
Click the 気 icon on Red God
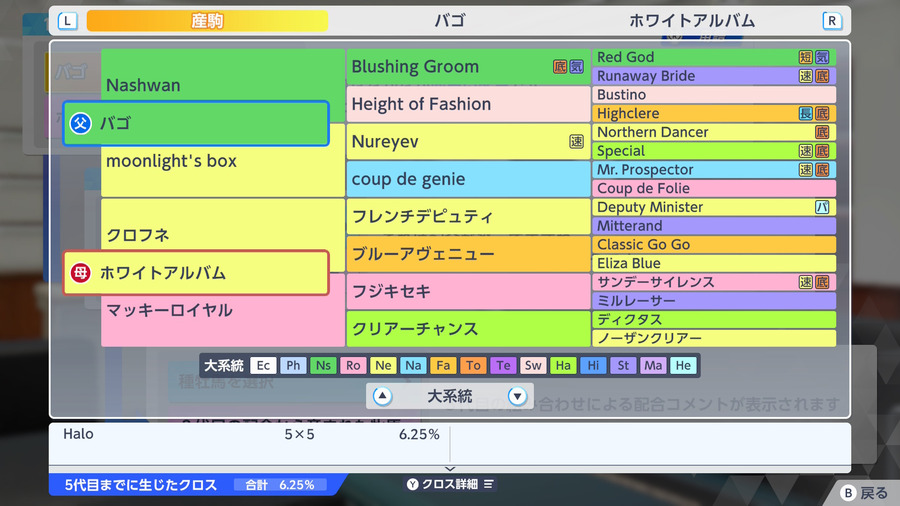click(822, 57)
